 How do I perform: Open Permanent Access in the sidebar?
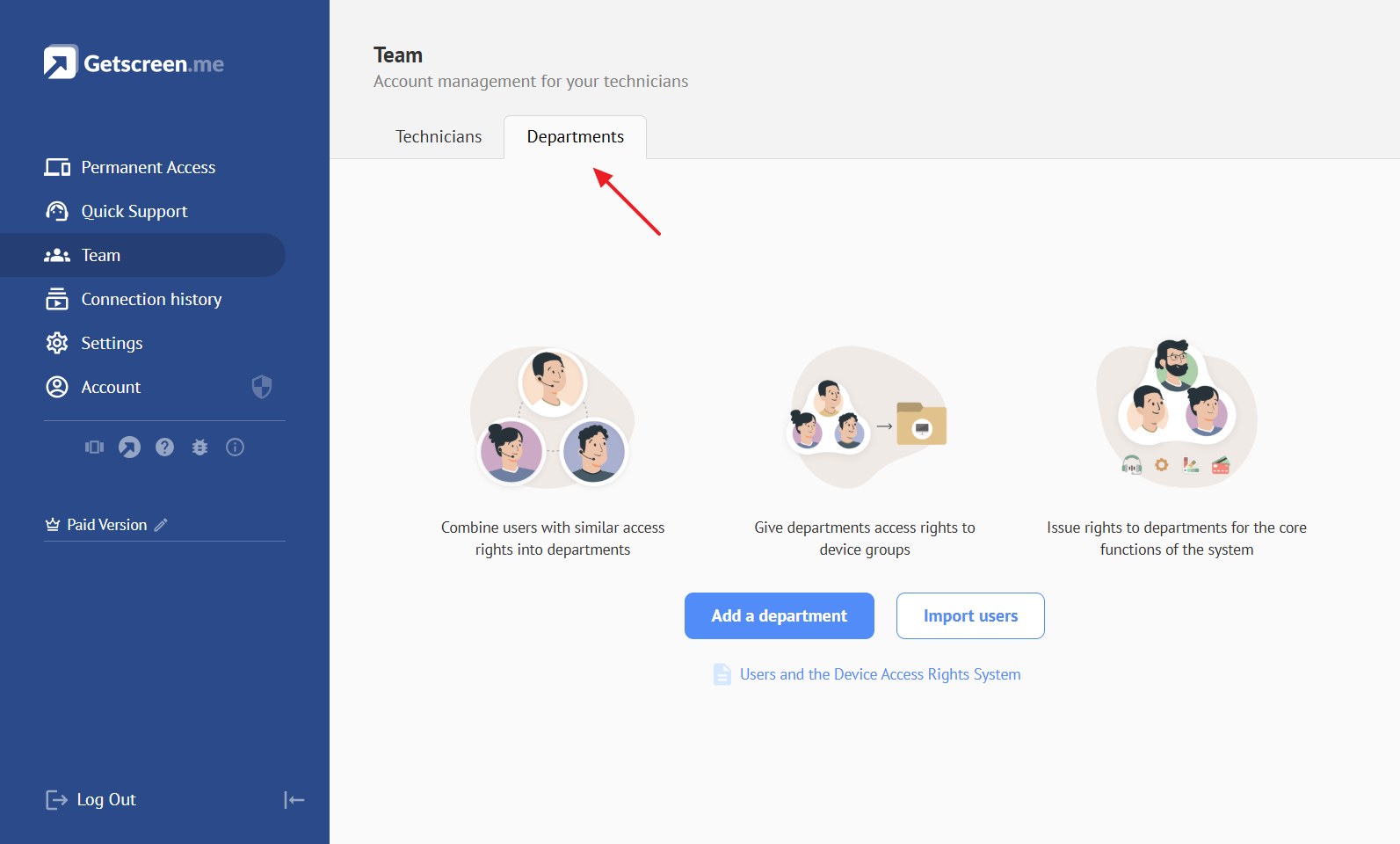coord(148,167)
